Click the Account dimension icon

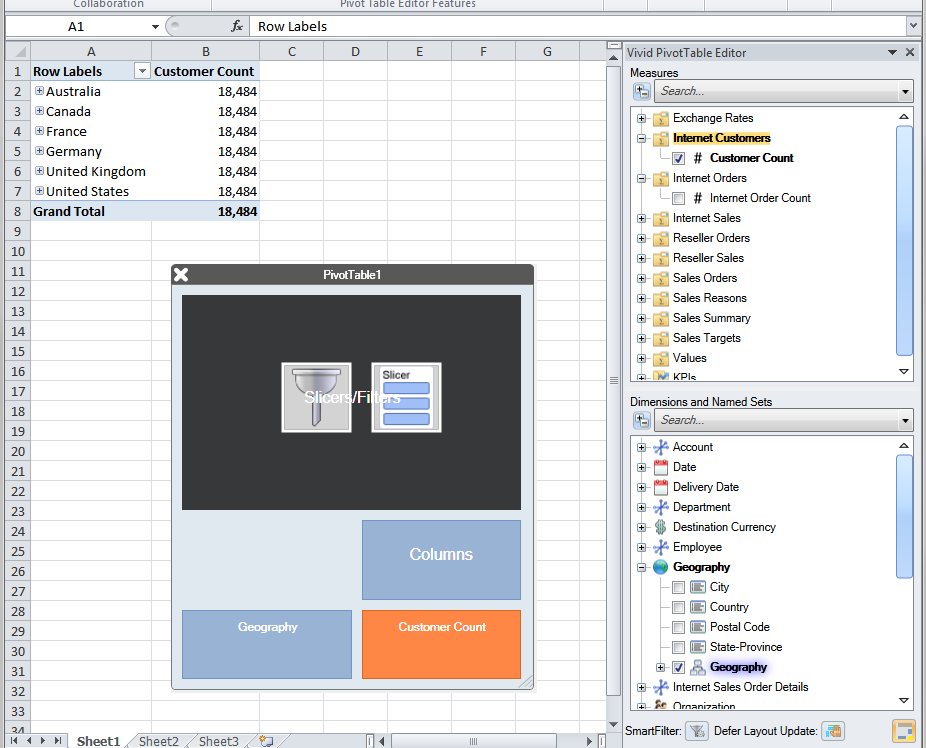[660, 448]
